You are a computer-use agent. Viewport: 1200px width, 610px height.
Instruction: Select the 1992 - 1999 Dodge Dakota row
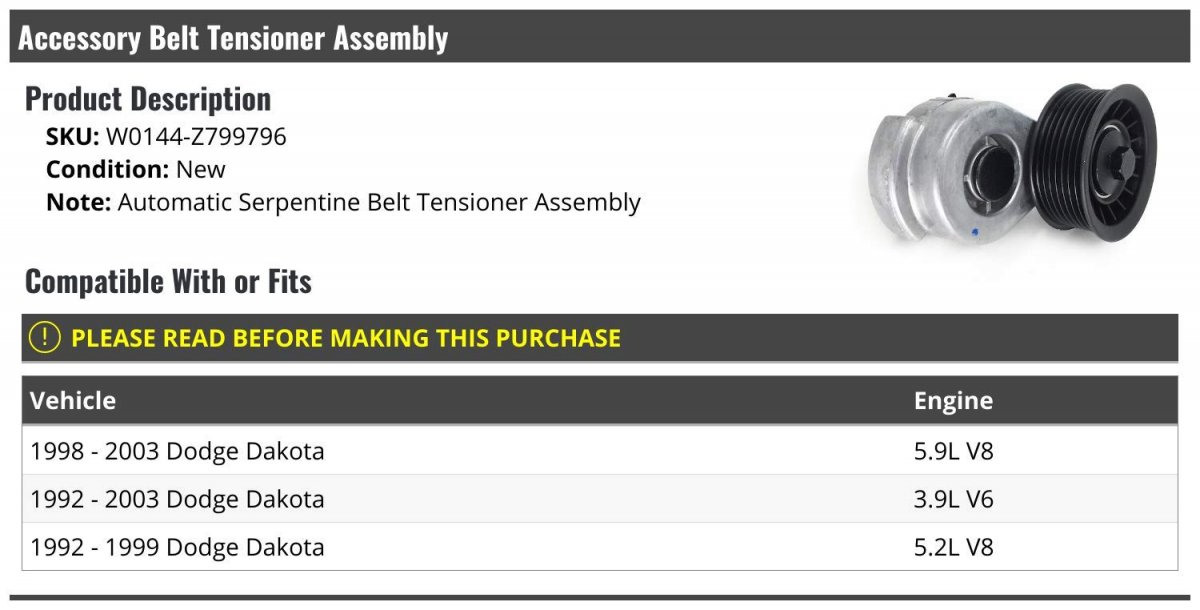pos(600,546)
